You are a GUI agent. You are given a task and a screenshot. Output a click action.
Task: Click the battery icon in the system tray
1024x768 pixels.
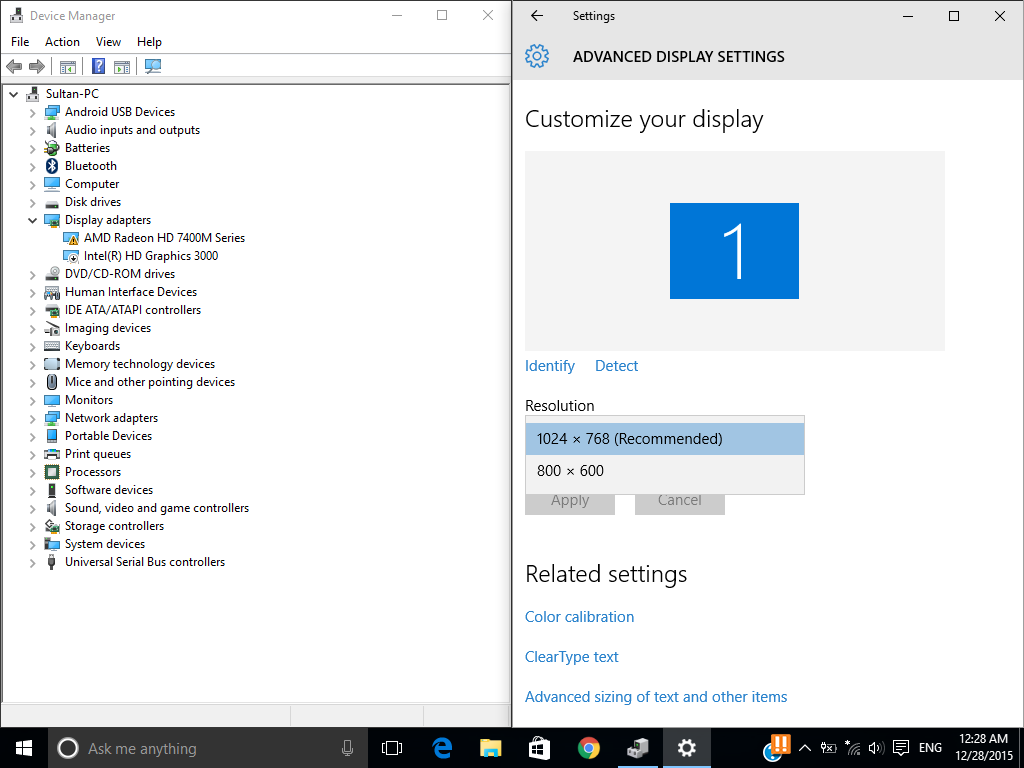point(828,748)
